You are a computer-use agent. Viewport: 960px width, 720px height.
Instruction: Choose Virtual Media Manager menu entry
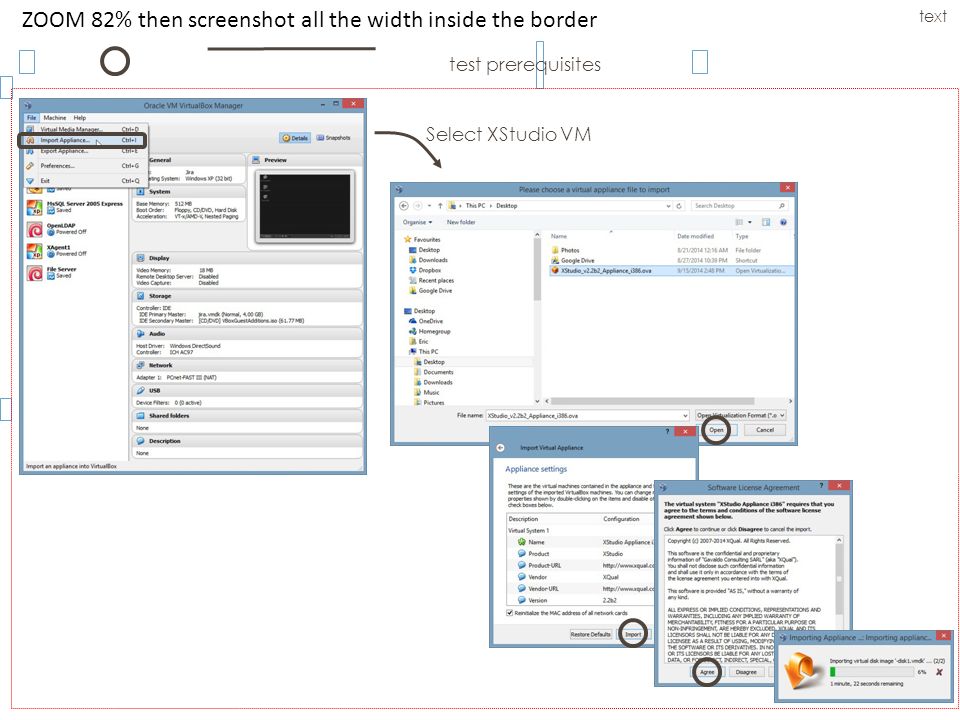tap(71, 129)
